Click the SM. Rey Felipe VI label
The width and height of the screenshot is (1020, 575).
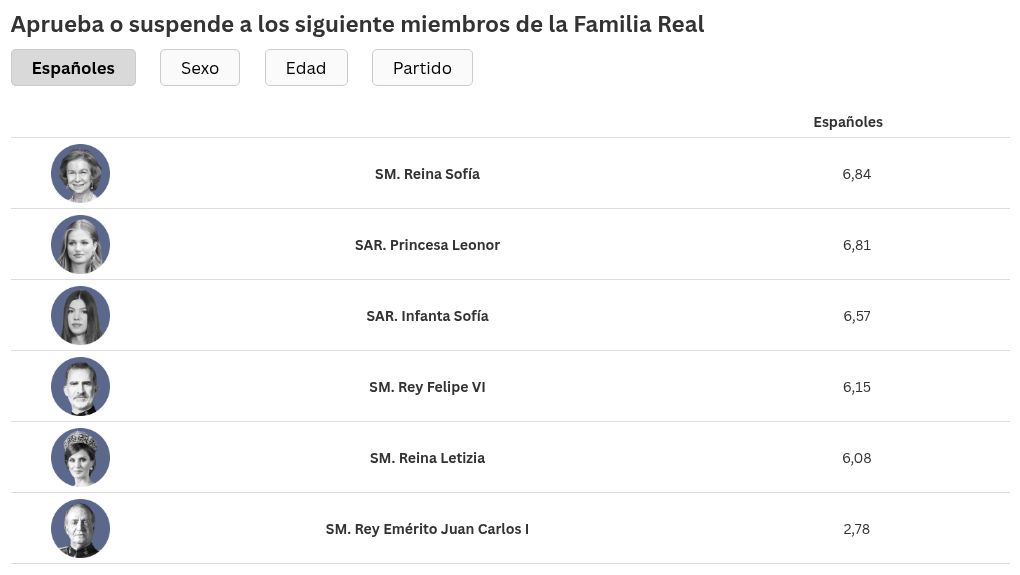coord(427,387)
